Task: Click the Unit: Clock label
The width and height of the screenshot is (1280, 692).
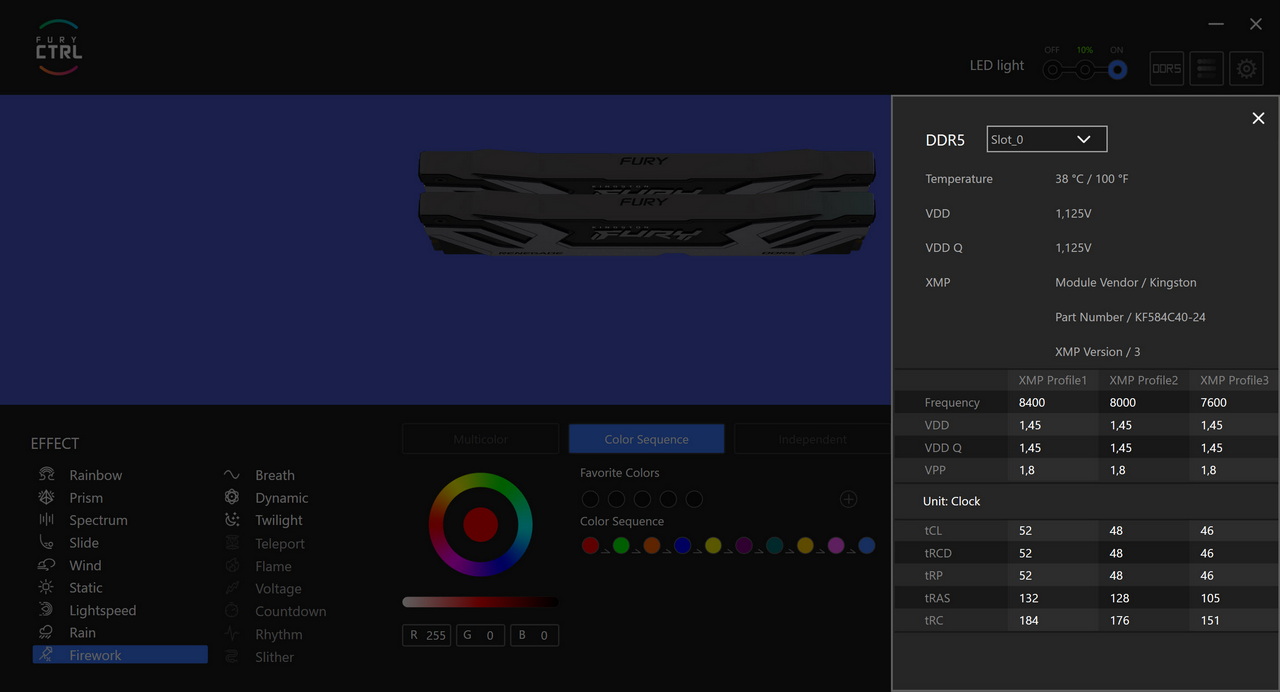Action: pyautogui.click(x=951, y=501)
